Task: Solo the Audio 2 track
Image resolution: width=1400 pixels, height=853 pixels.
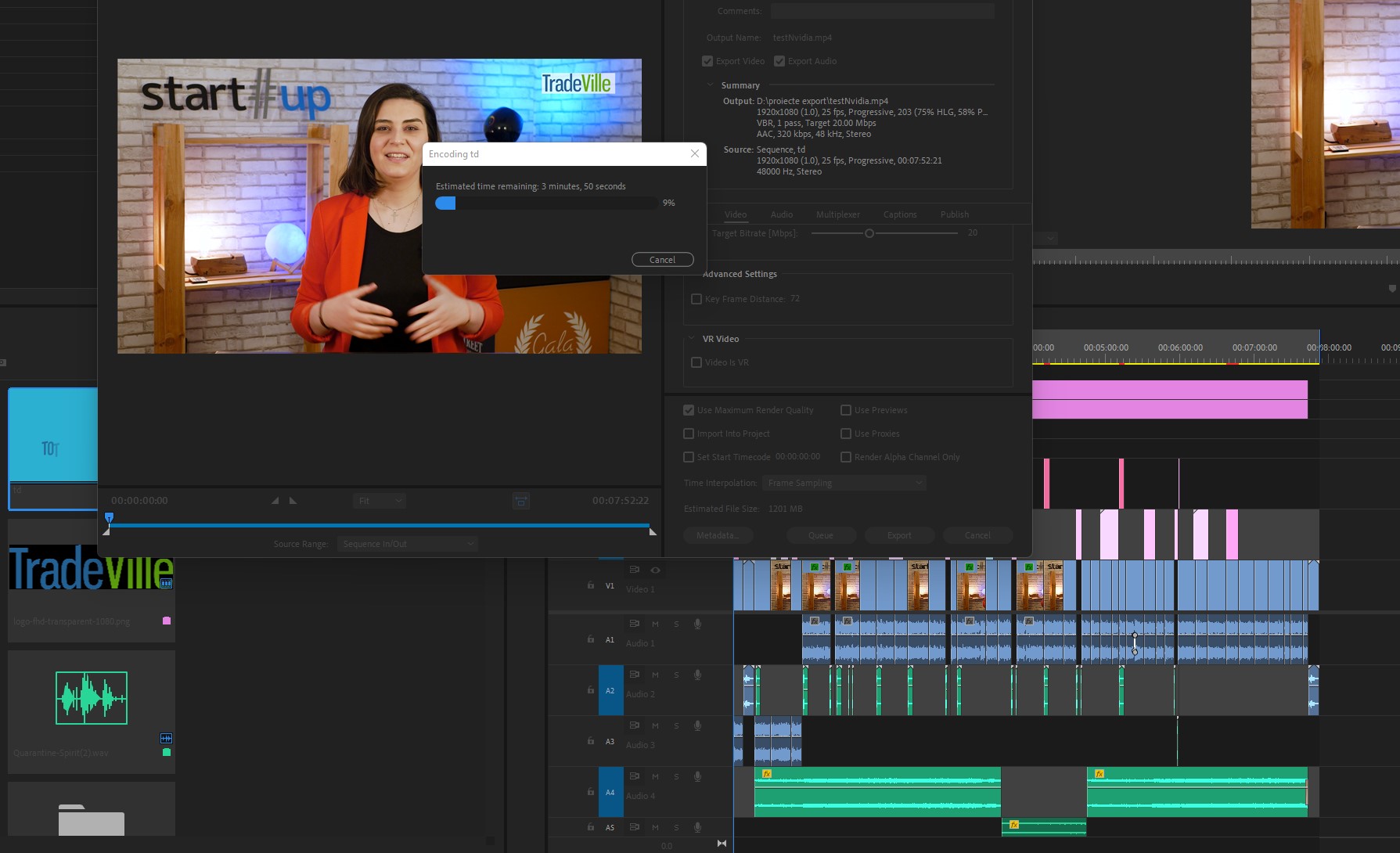Action: (676, 675)
